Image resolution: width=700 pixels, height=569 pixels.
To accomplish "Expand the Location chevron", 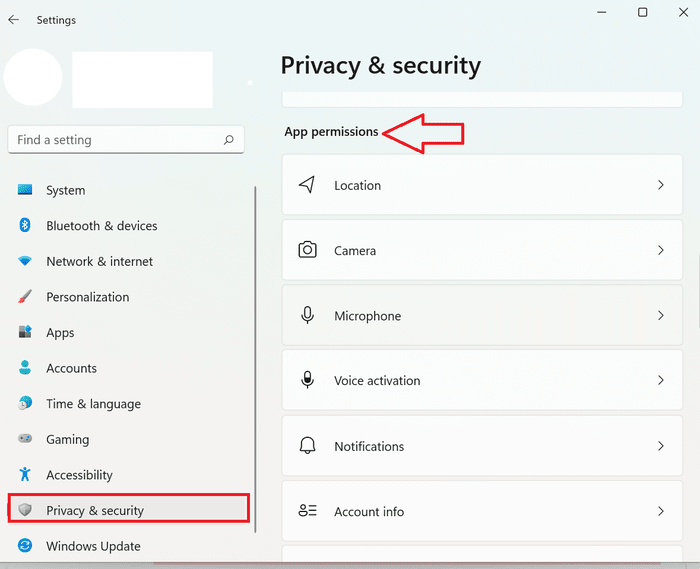I will click(x=661, y=185).
